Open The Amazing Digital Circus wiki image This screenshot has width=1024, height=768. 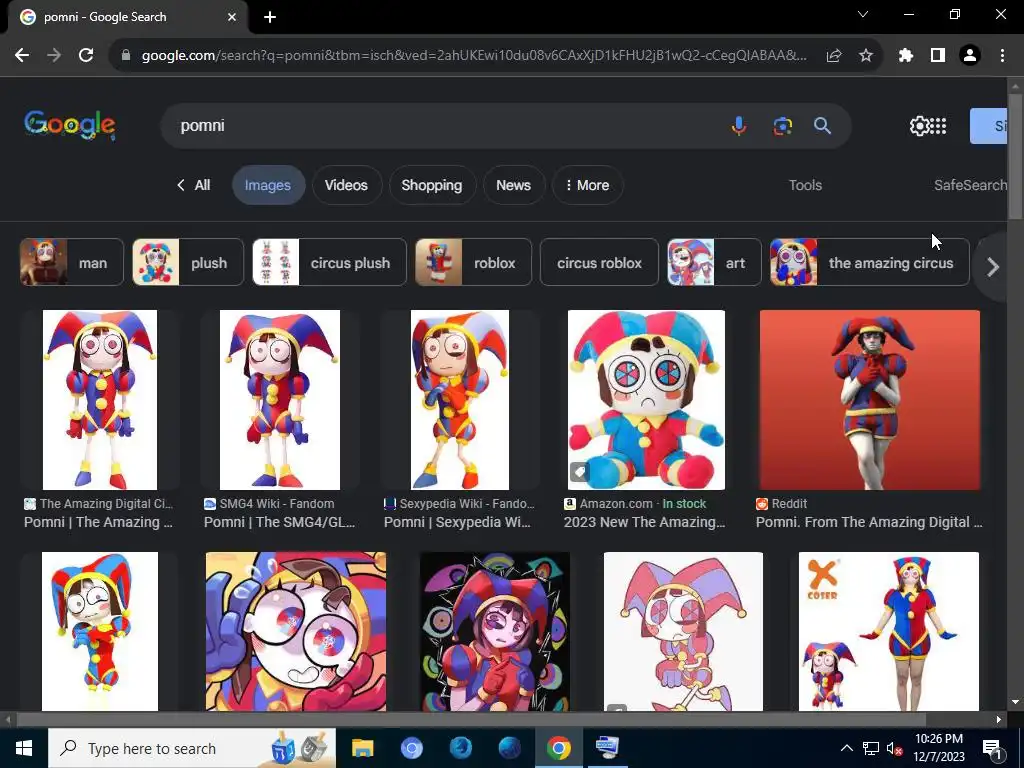coord(100,400)
